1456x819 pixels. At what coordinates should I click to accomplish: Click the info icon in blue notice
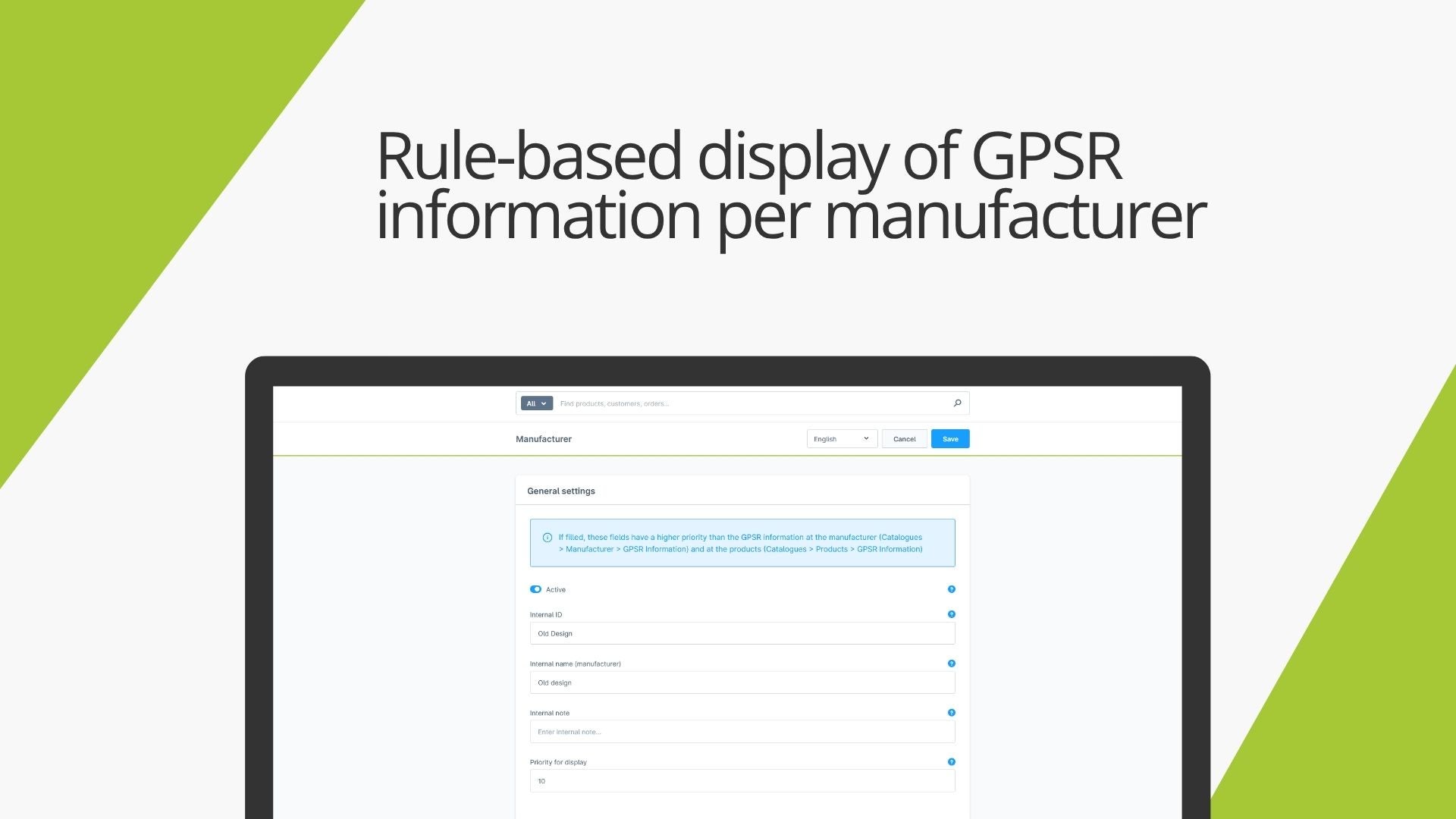coord(548,538)
